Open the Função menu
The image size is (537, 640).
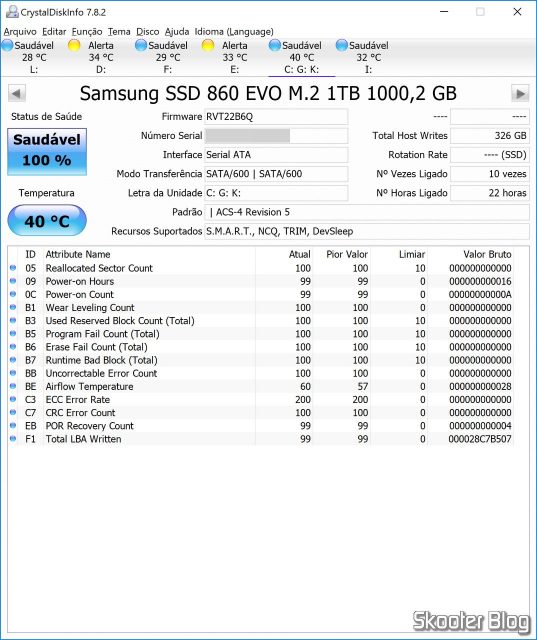coord(87,31)
